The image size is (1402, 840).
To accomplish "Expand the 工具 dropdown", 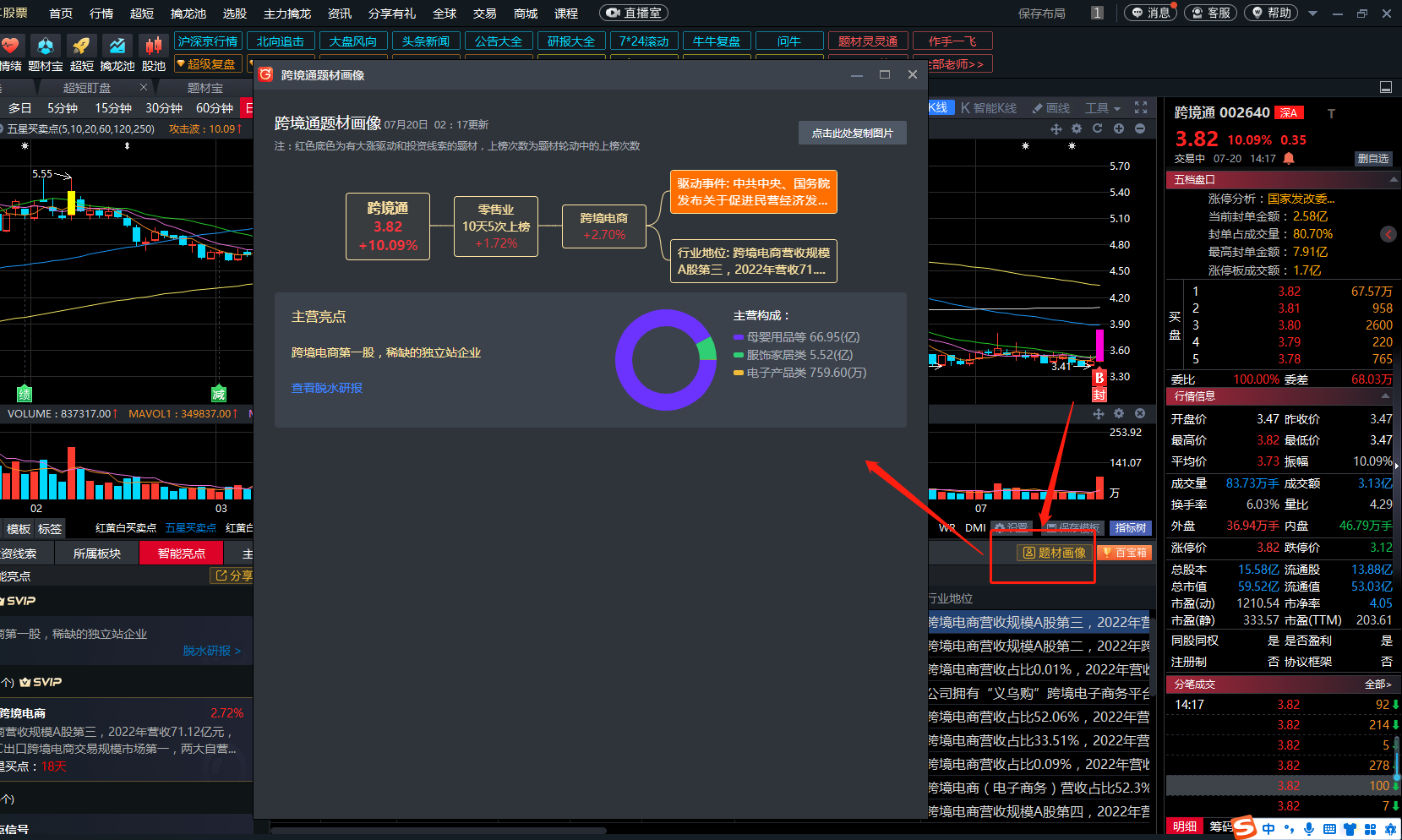I will tap(1103, 108).
